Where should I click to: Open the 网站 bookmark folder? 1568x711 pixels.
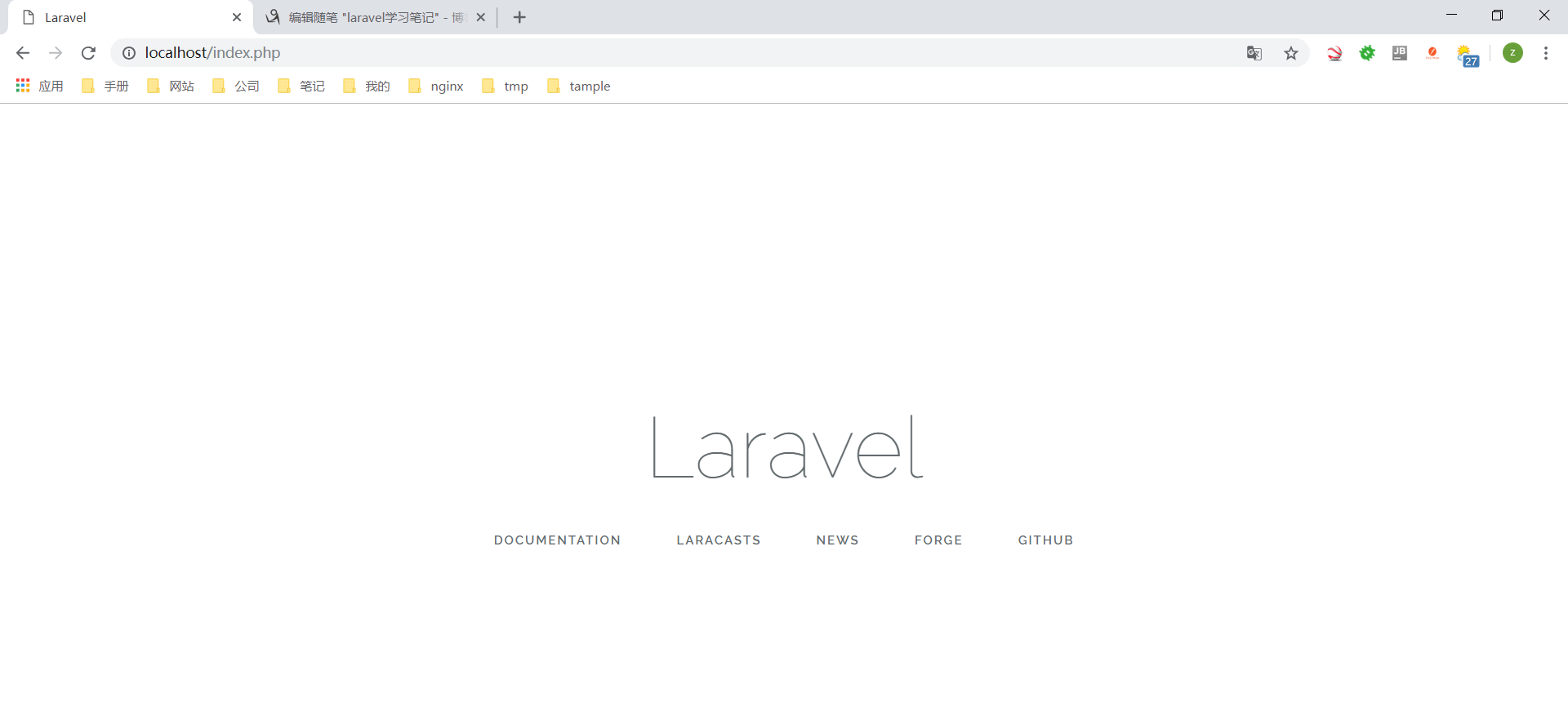click(x=171, y=86)
